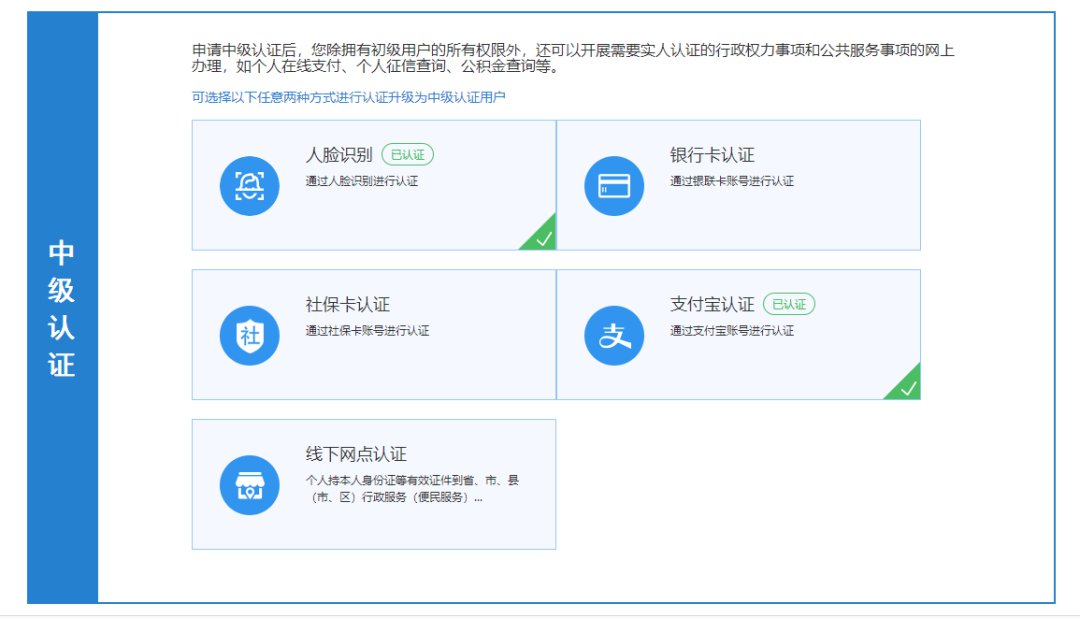
Task: Click the face recognition scan icon
Action: pos(250,186)
